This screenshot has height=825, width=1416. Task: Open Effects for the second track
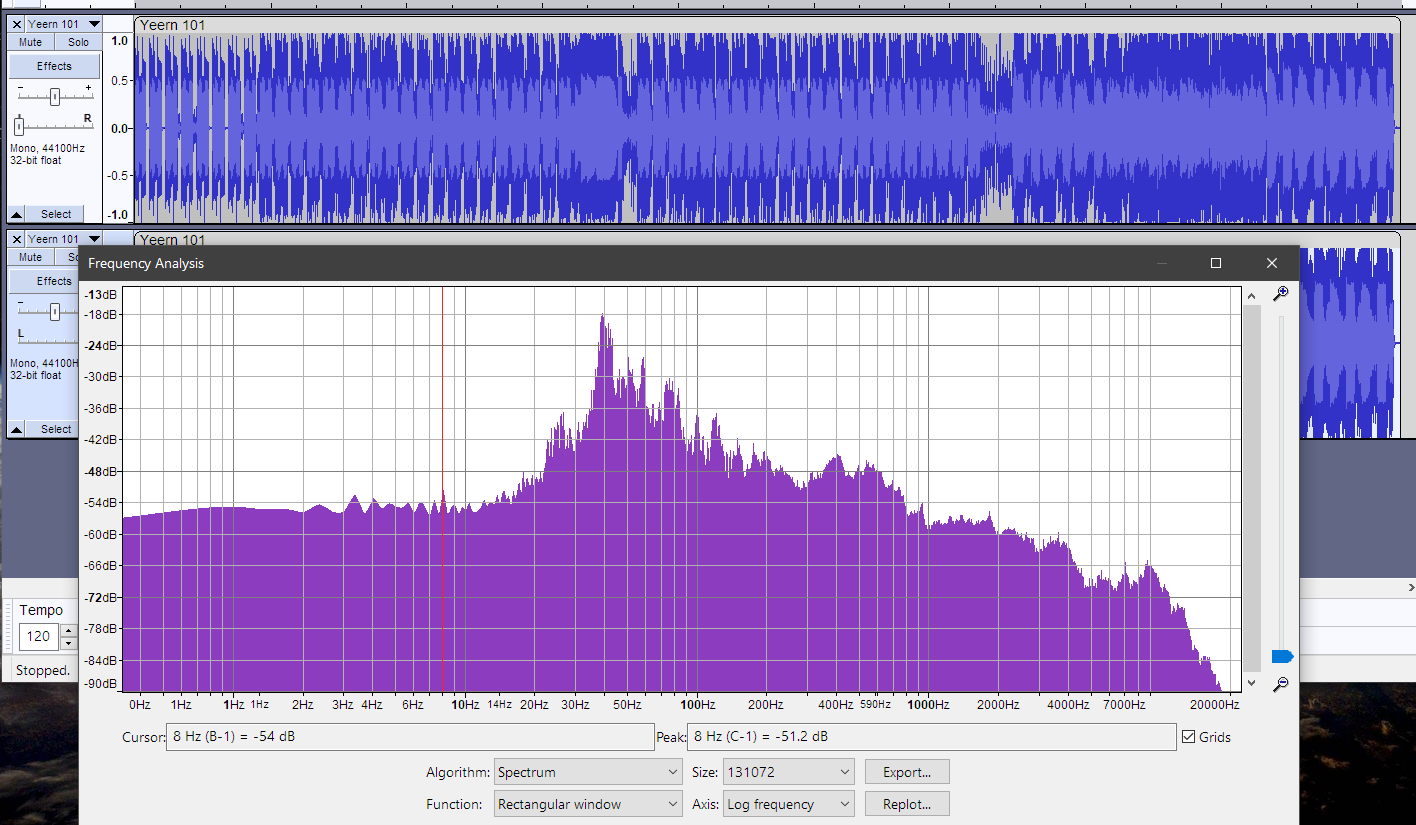tap(44, 281)
